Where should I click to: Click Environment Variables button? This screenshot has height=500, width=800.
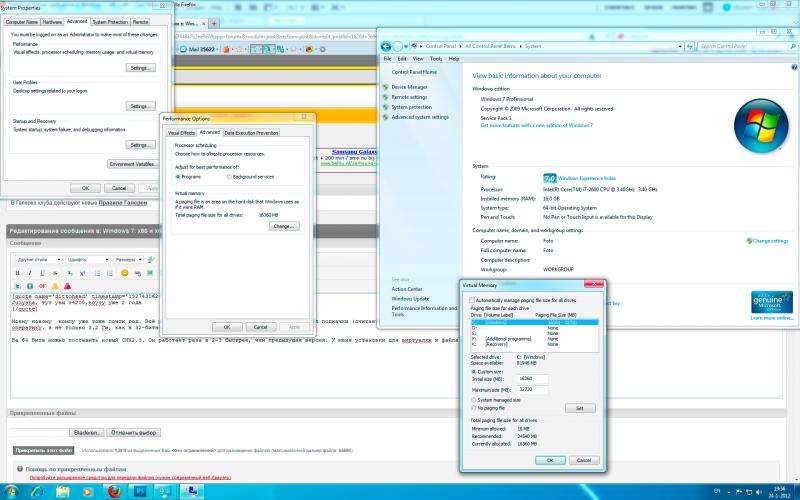[x=132, y=164]
